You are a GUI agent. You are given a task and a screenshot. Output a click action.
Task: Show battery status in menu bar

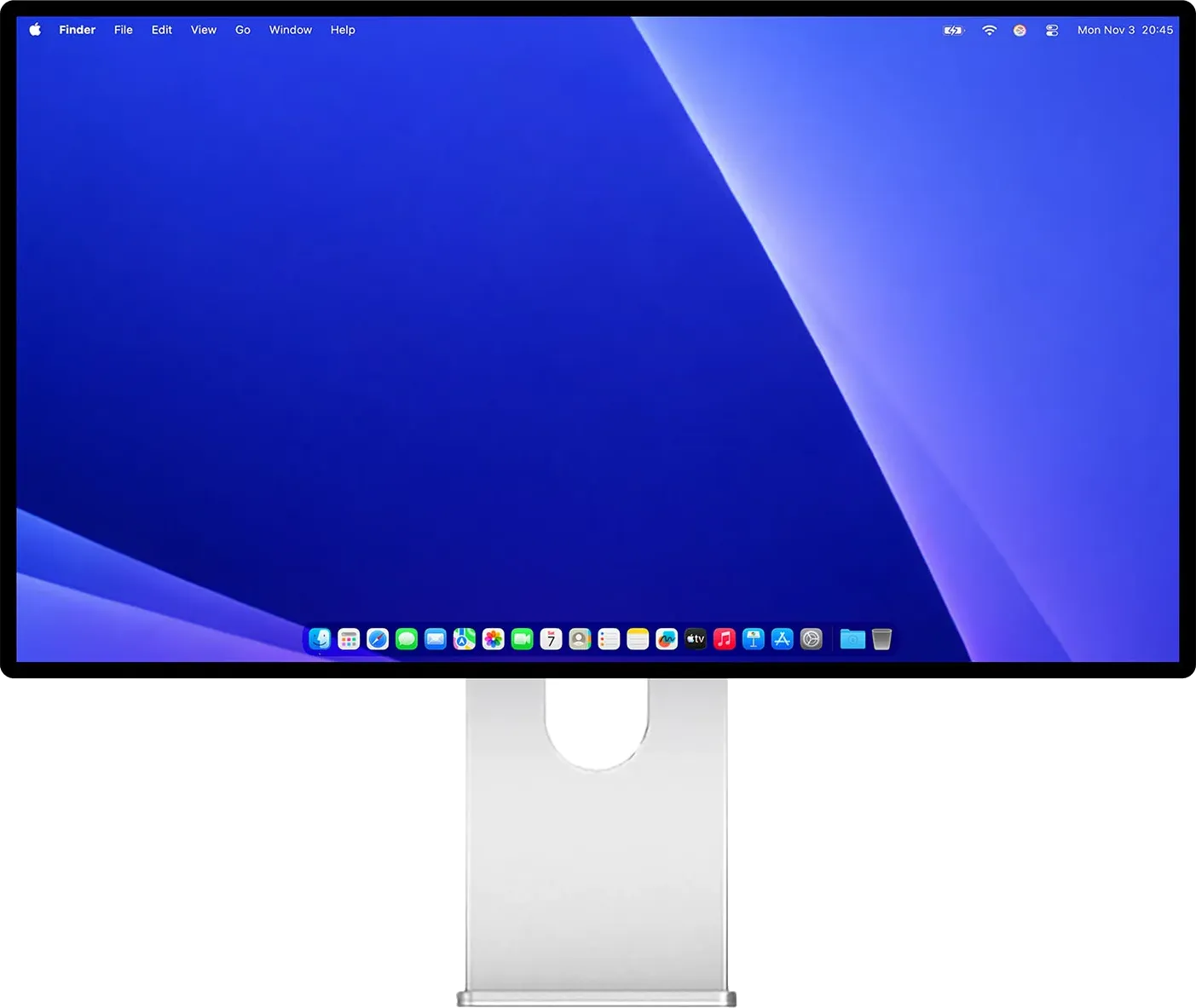click(954, 30)
